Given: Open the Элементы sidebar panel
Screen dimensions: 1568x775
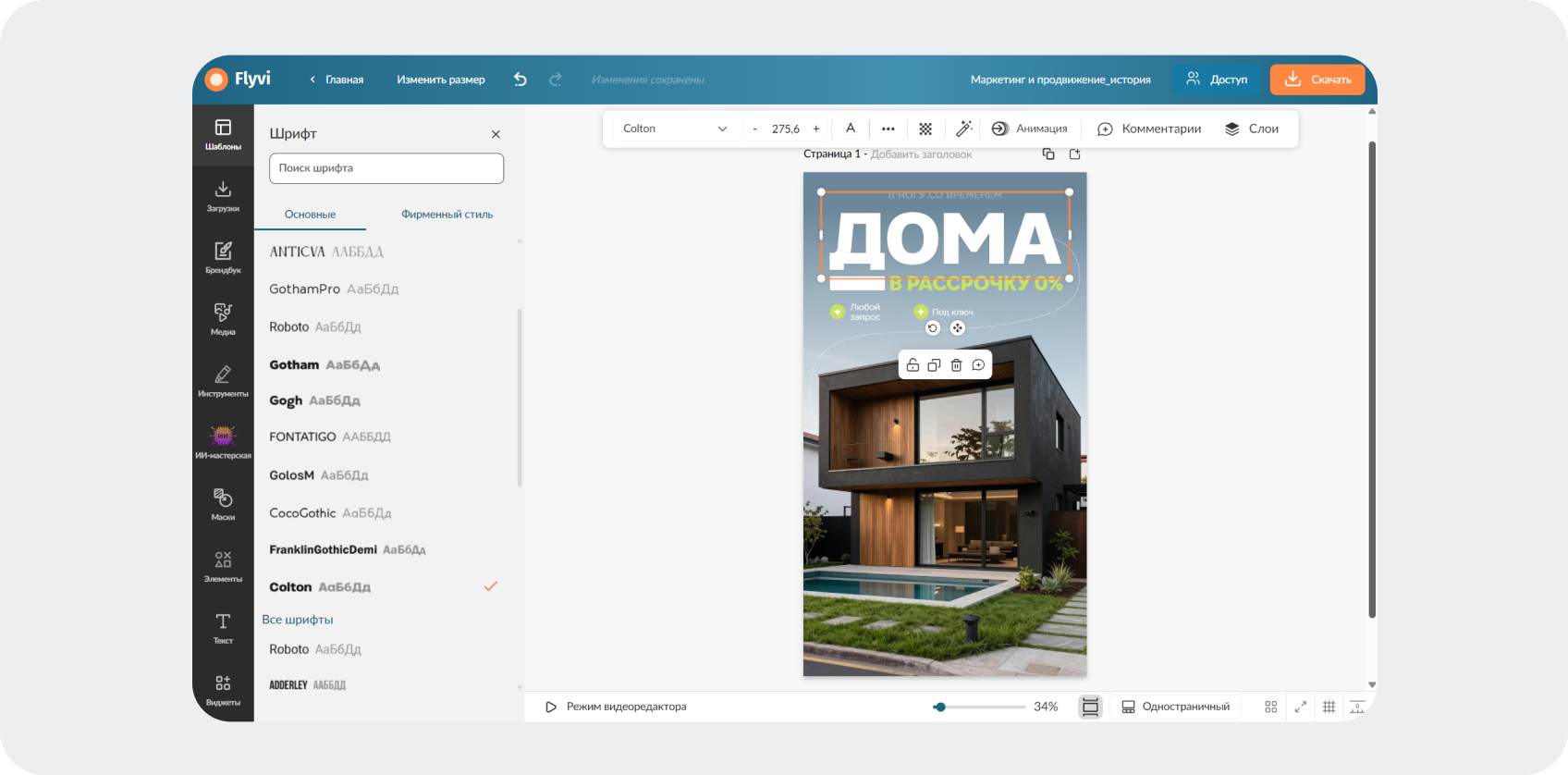Looking at the screenshot, I should pyautogui.click(x=223, y=566).
